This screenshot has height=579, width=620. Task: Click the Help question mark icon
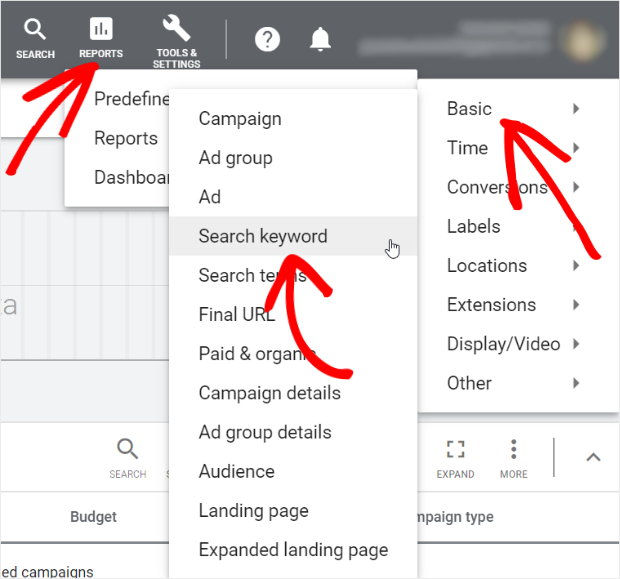tap(267, 39)
